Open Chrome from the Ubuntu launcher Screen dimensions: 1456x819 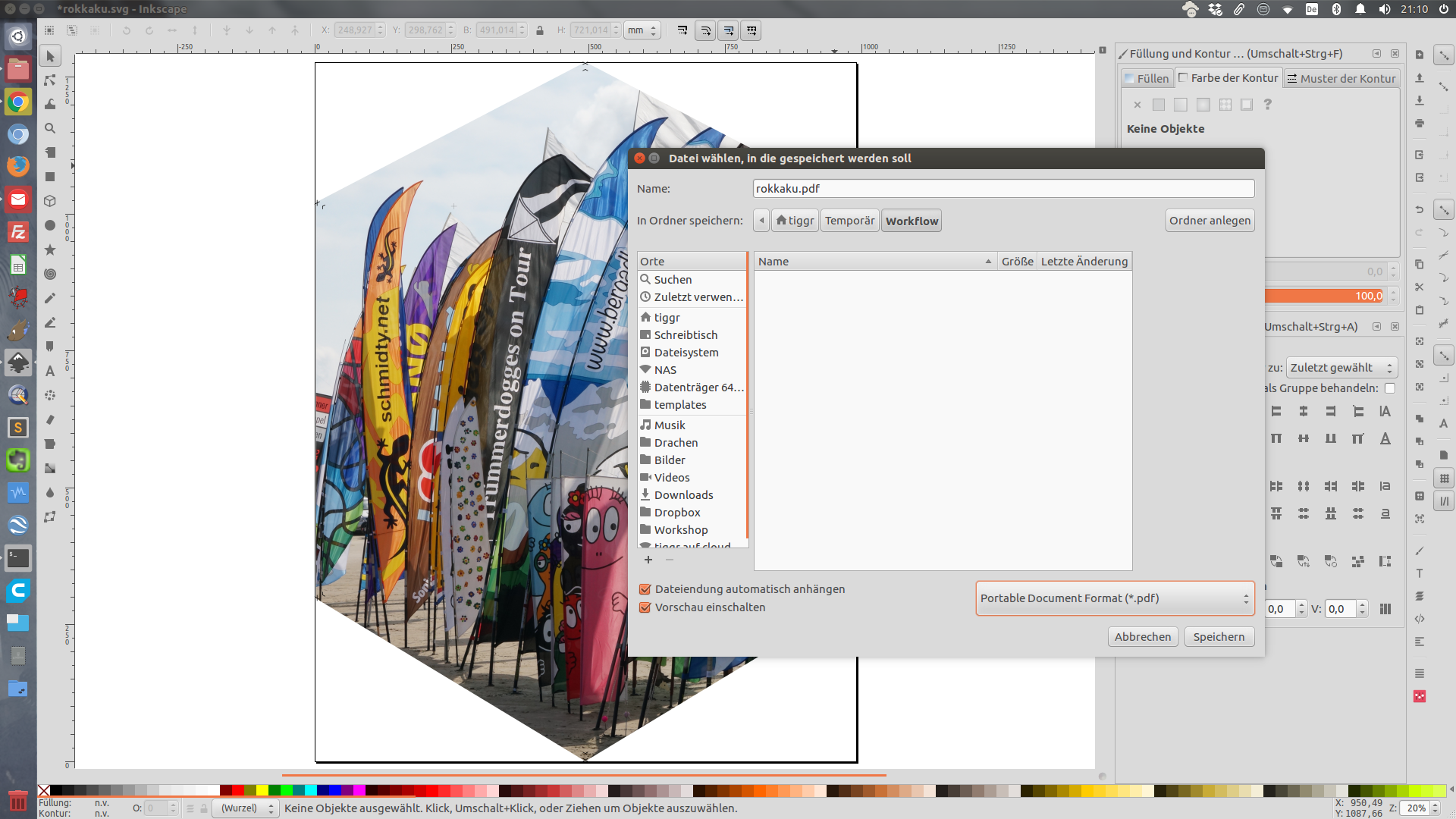click(18, 102)
